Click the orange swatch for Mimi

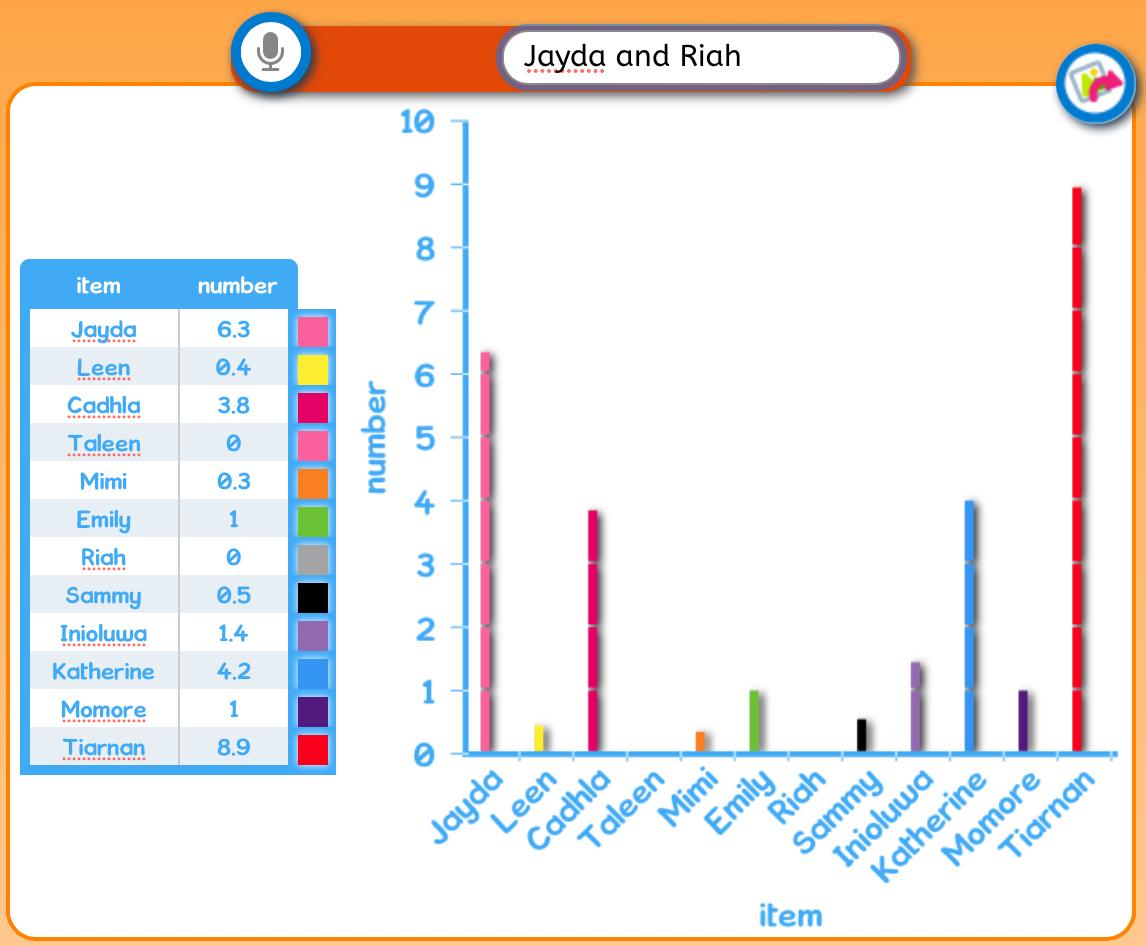(x=313, y=483)
